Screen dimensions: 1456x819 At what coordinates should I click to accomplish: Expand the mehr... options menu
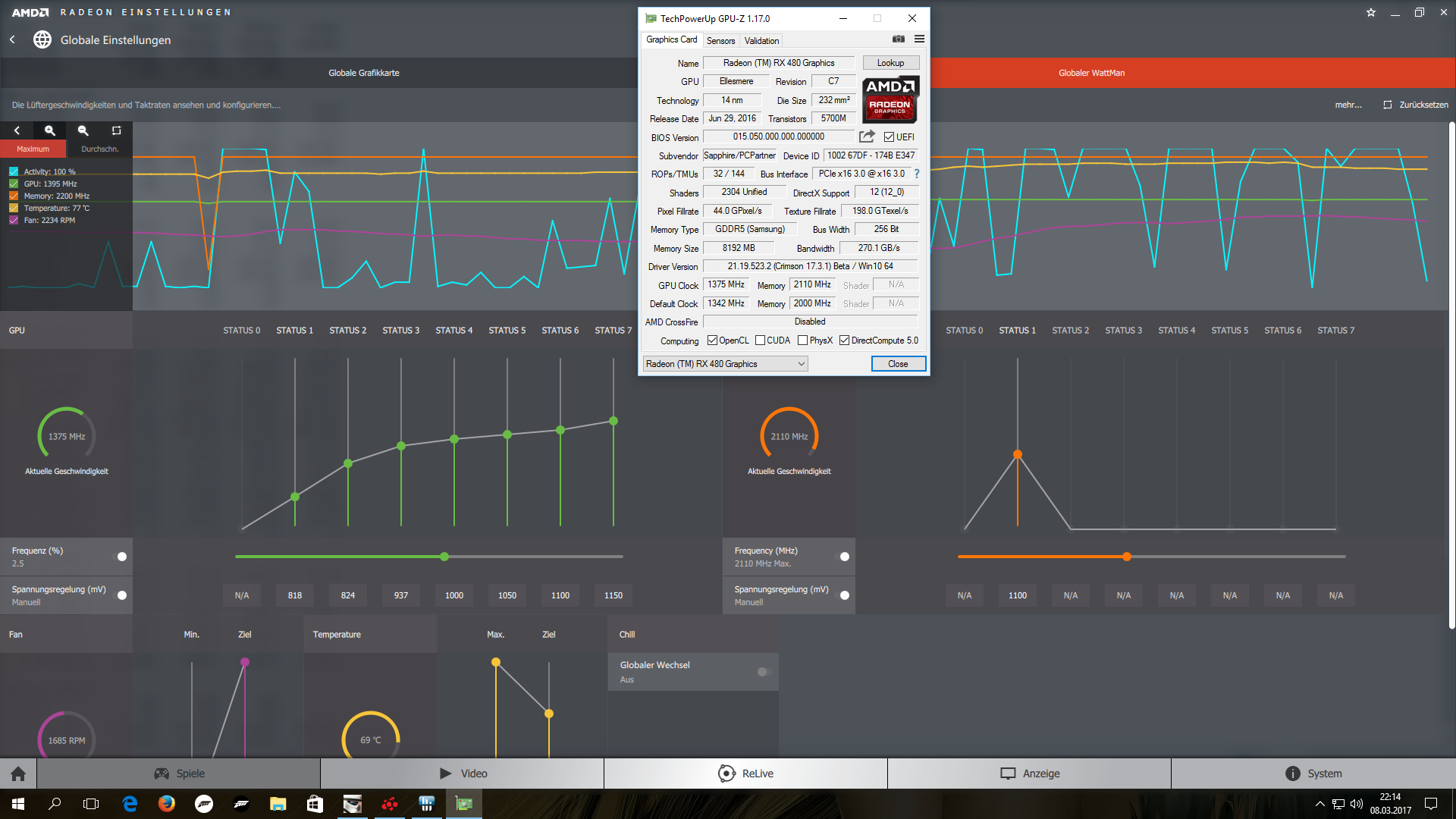point(1348,105)
